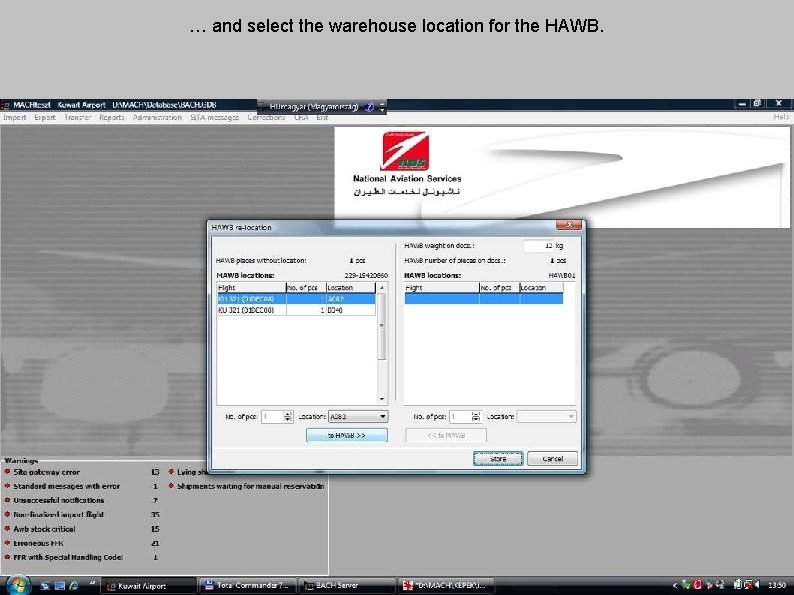Open the Corrections menu
Viewport: 794px width, 595px height.
pyautogui.click(x=266, y=117)
